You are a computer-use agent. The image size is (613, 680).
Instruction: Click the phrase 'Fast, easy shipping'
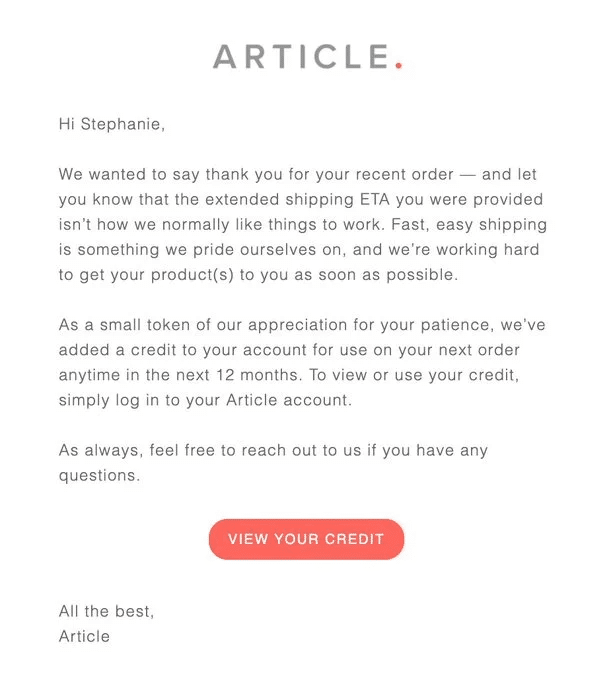(469, 225)
